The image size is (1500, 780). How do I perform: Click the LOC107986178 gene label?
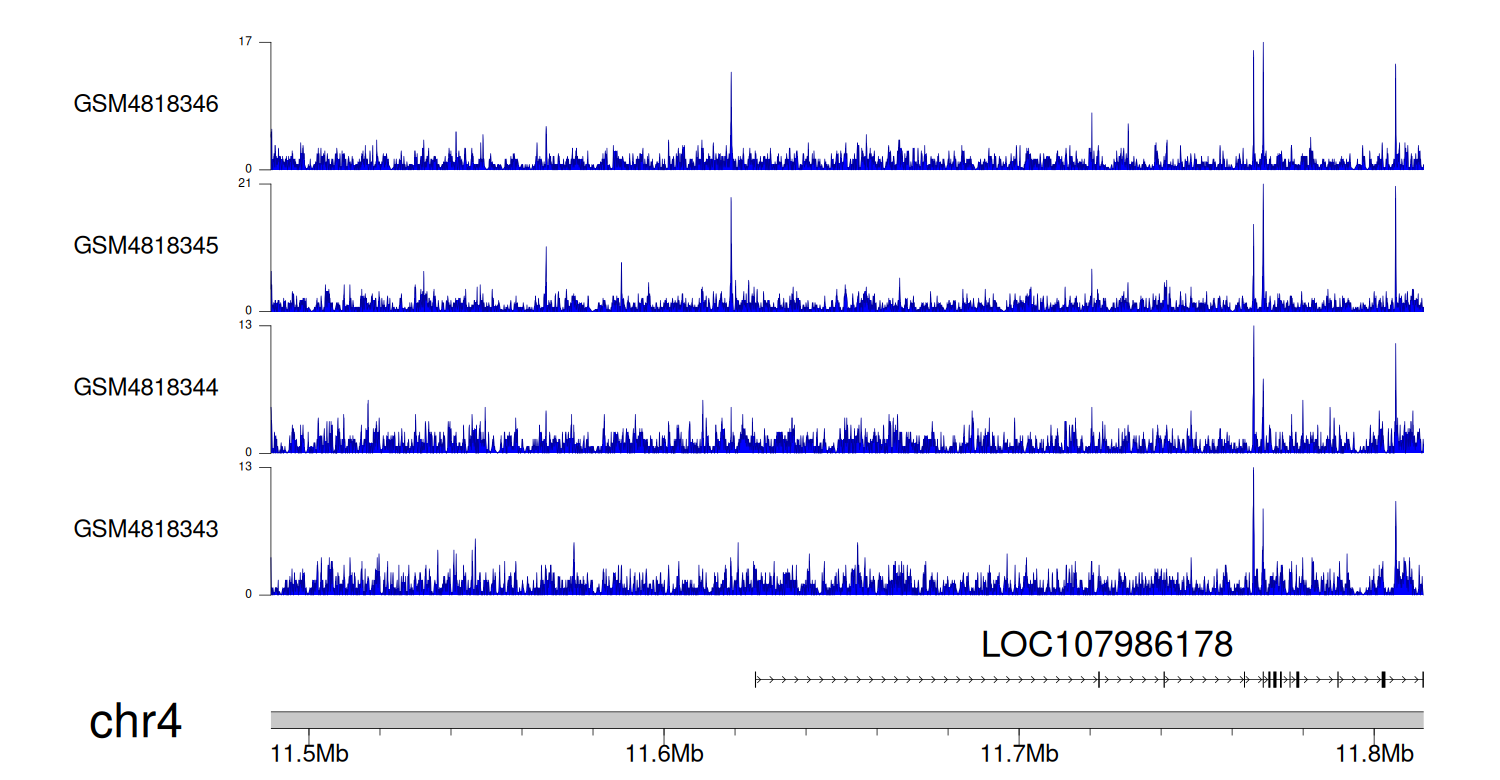(x=1107, y=645)
